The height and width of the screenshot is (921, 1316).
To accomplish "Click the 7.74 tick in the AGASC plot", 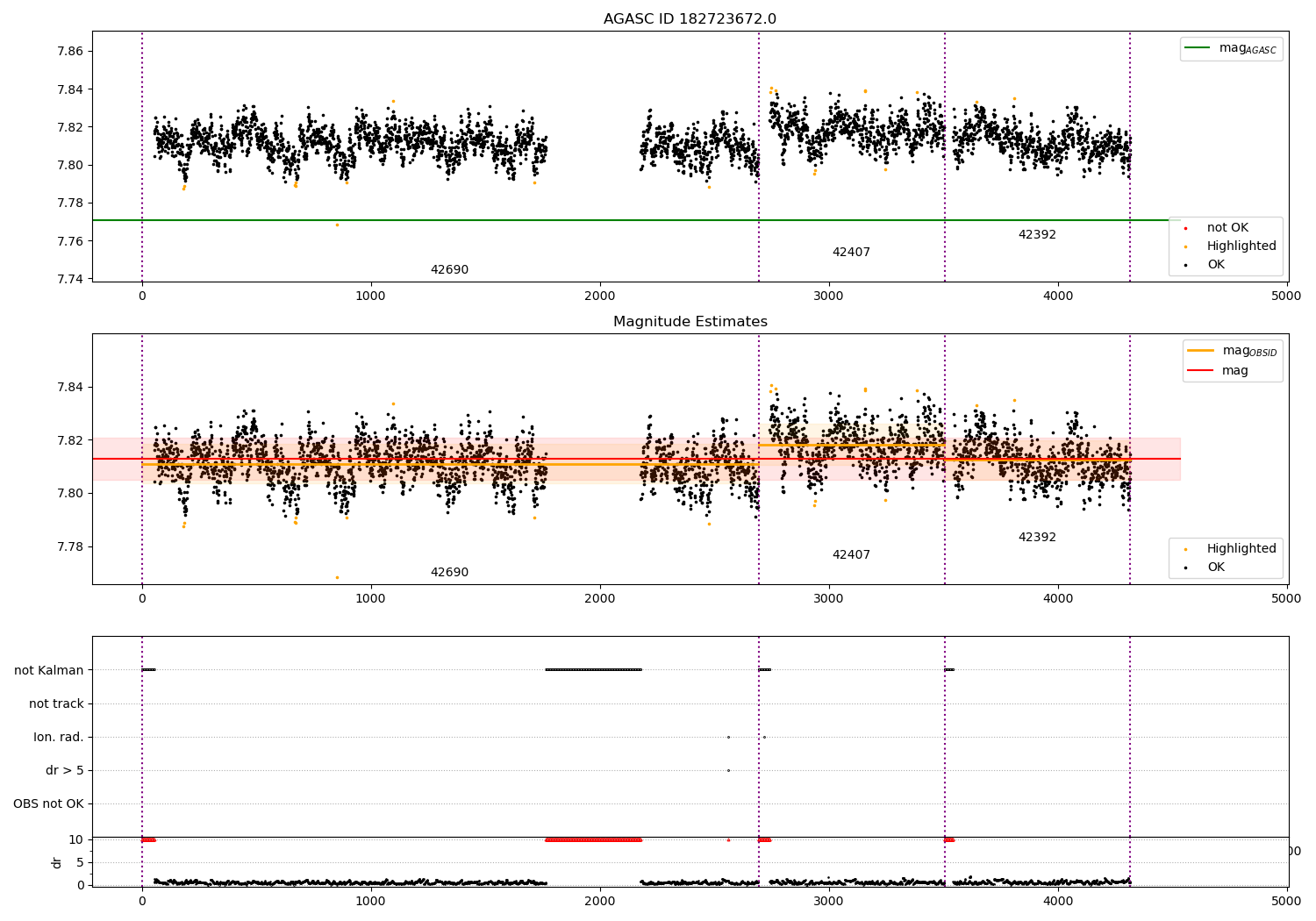I will [69, 279].
